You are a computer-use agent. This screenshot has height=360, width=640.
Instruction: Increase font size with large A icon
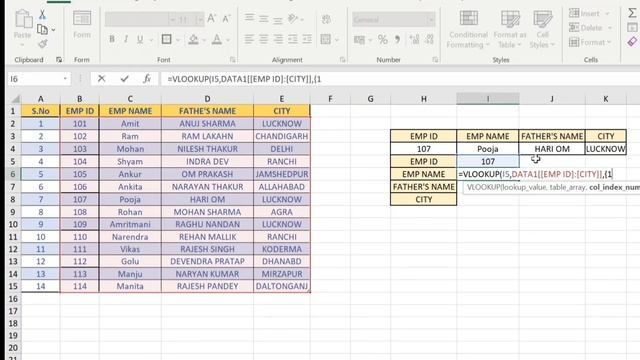pos(211,19)
